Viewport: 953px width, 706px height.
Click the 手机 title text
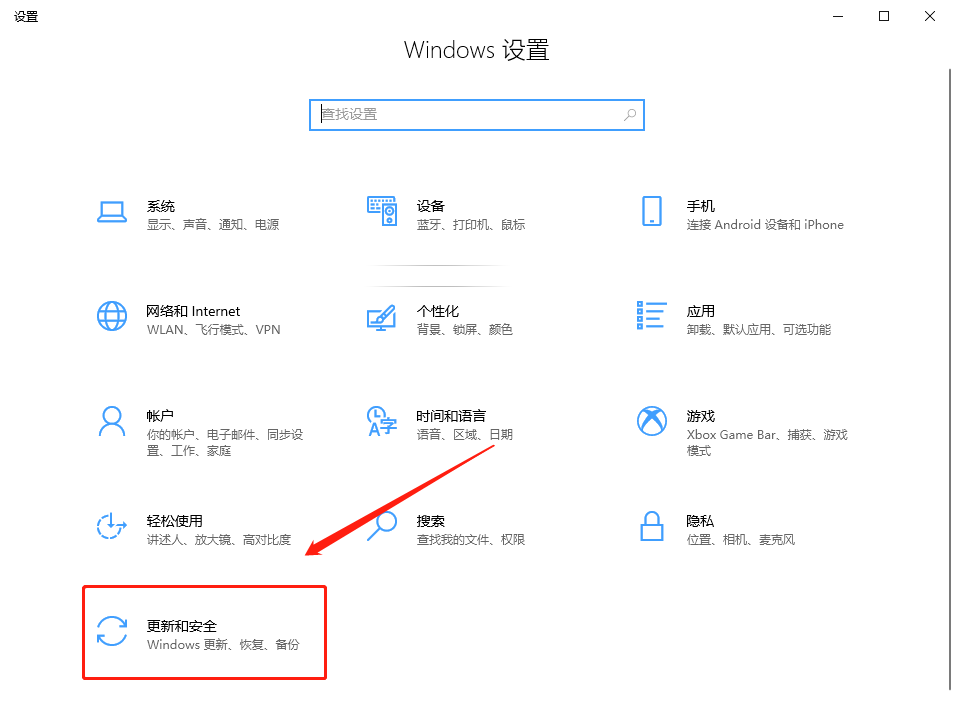click(700, 206)
